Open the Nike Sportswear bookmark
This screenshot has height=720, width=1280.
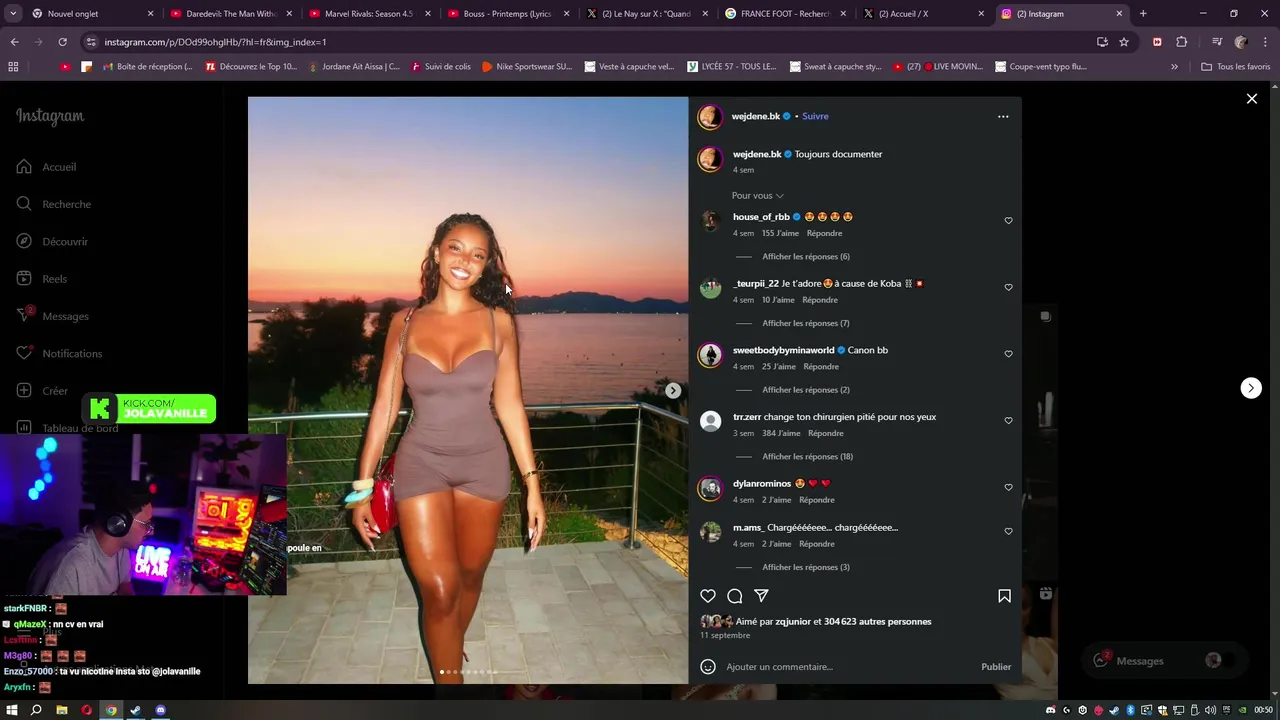pos(526,67)
